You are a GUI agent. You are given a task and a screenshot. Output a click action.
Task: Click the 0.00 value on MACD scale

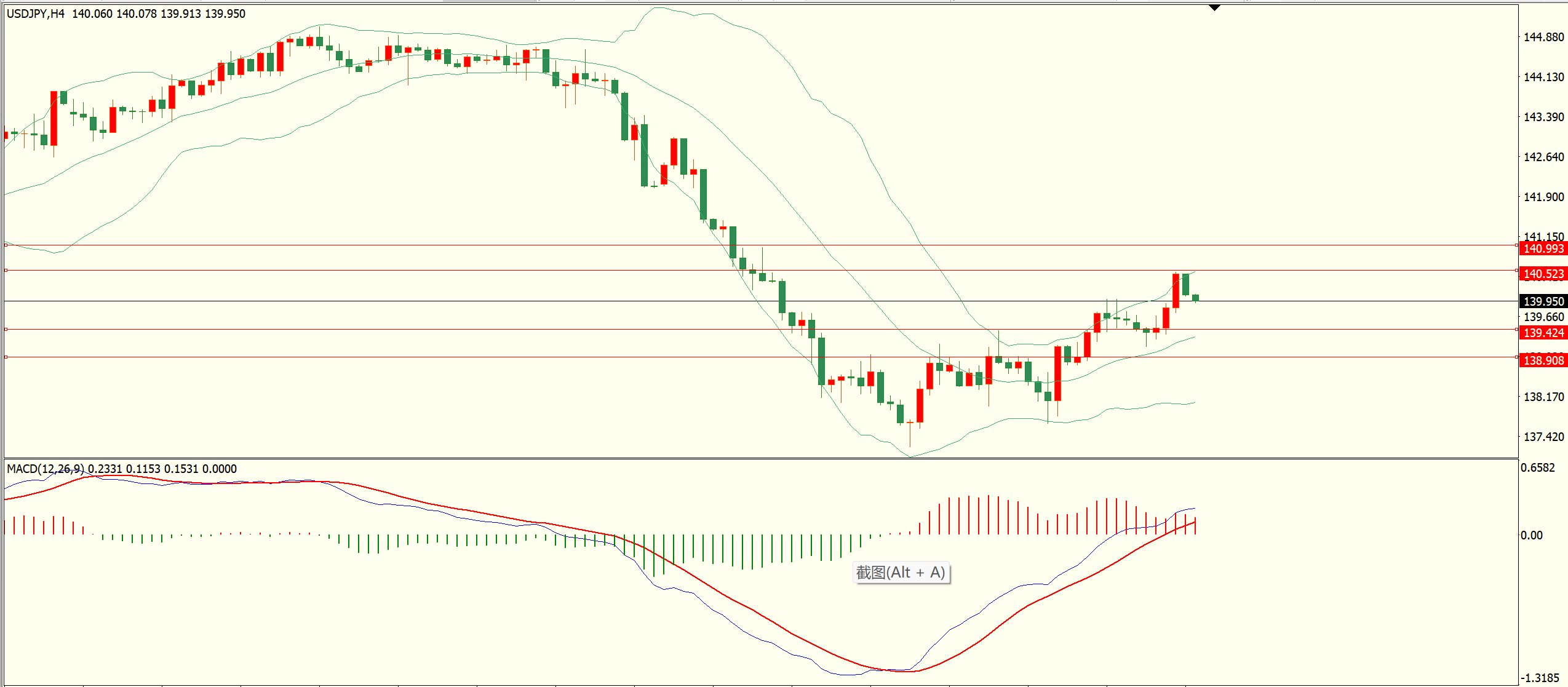(x=1532, y=535)
